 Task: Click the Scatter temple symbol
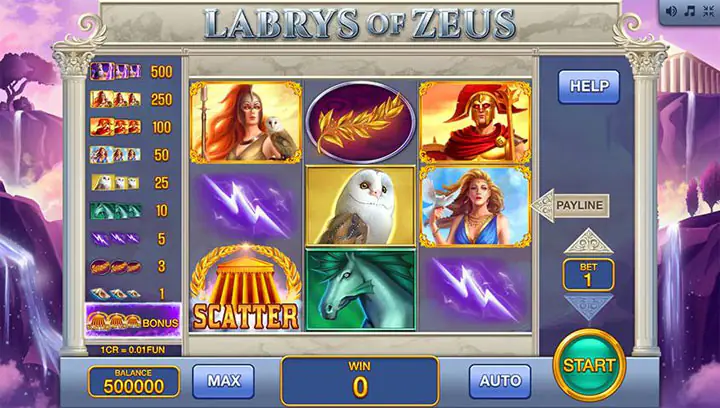246,288
